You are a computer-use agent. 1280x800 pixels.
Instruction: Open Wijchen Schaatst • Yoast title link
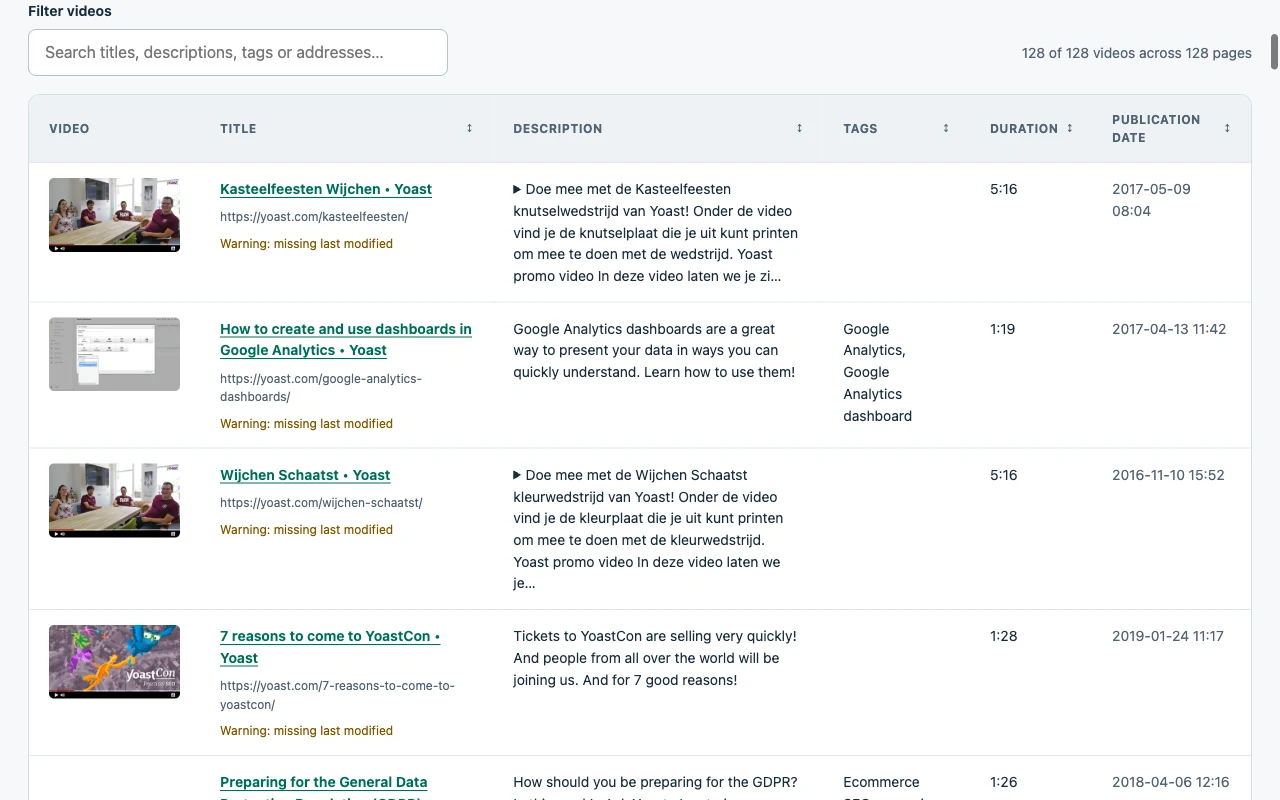point(305,475)
